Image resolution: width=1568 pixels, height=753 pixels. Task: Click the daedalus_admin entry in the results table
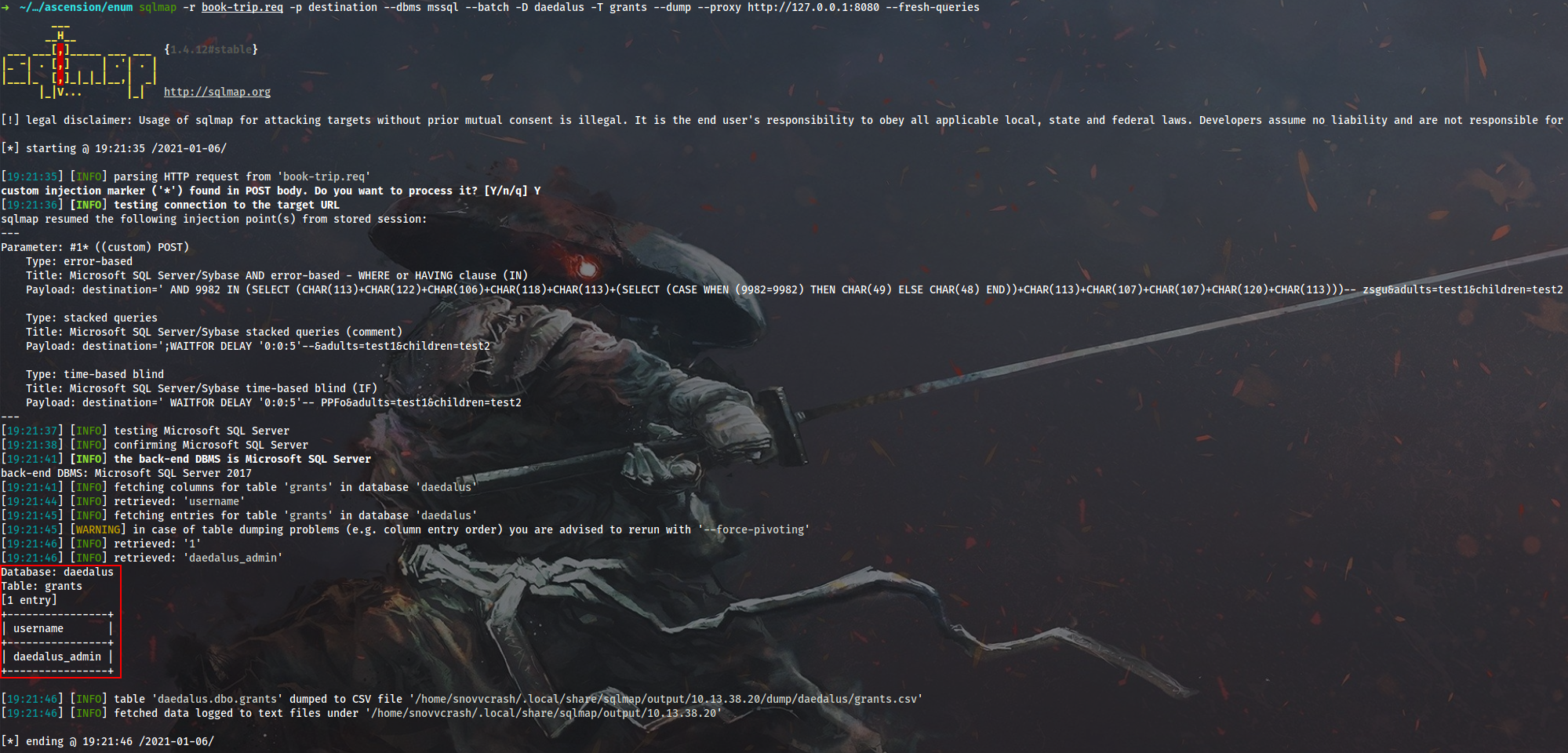click(x=56, y=657)
